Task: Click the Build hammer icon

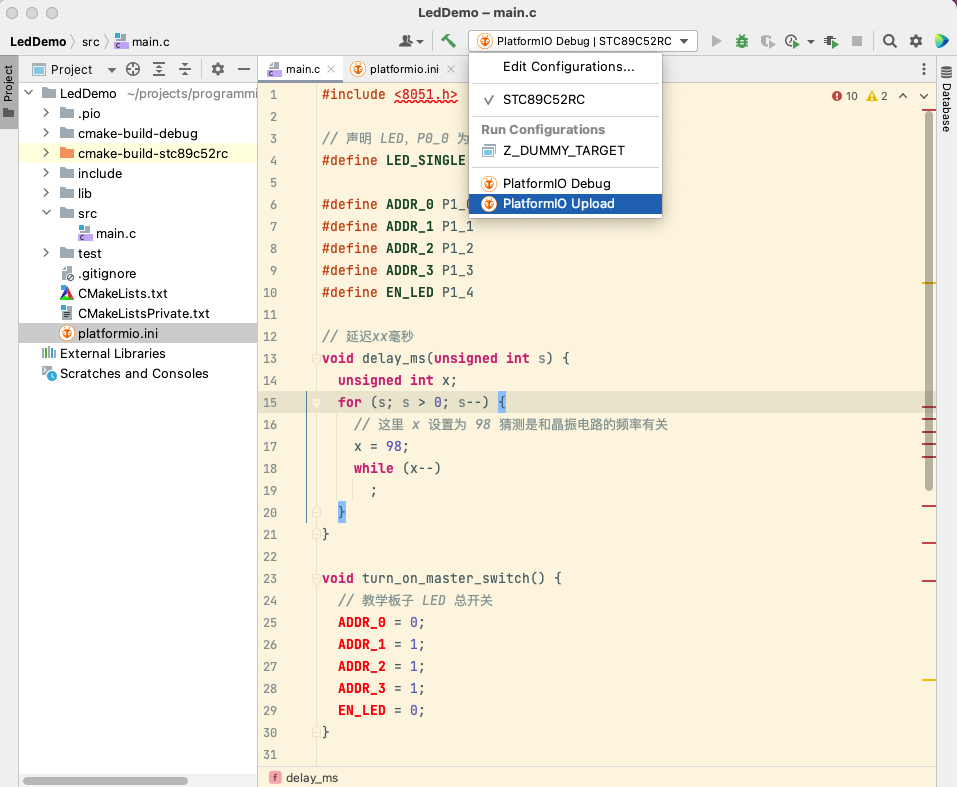Action: pos(448,41)
